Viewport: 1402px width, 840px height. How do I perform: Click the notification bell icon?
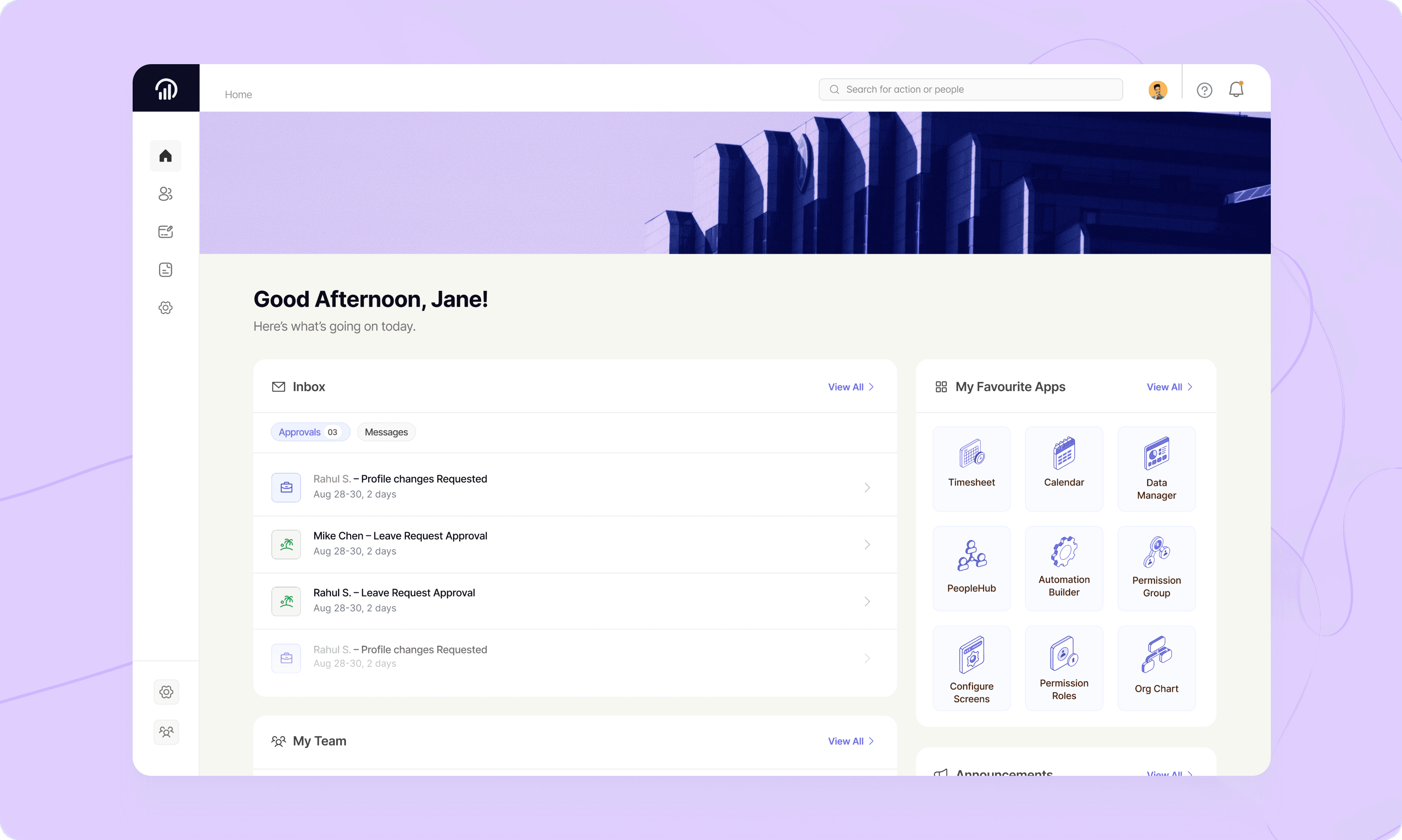pyautogui.click(x=1235, y=89)
